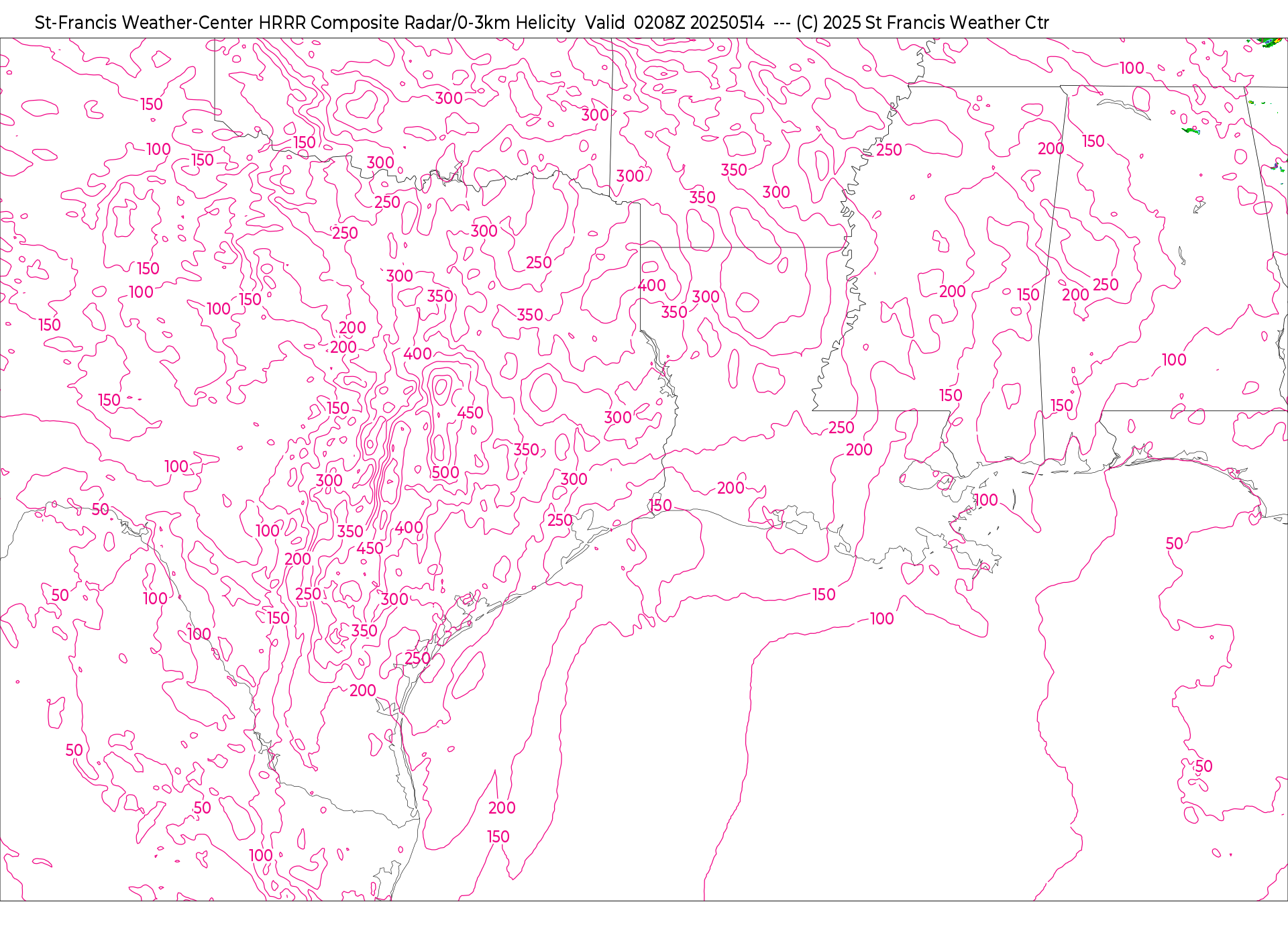This screenshot has width=1288, height=939.
Task: Click the '450' label beside '350' and '400'
Action: [370, 549]
